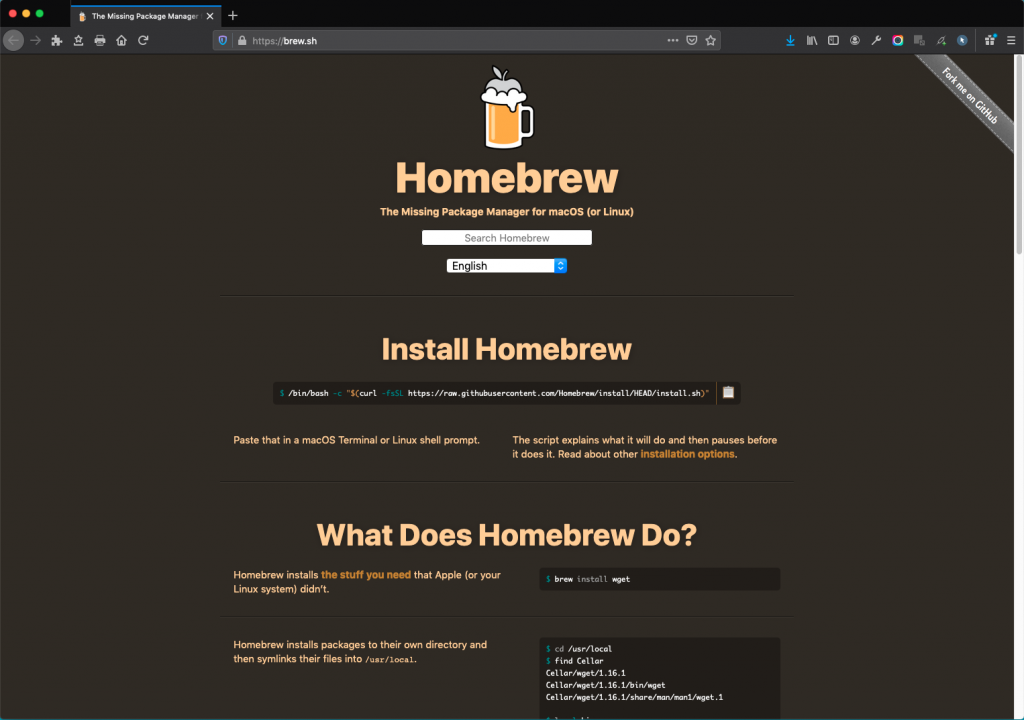
Task: Open the installation options link
Action: coord(687,454)
